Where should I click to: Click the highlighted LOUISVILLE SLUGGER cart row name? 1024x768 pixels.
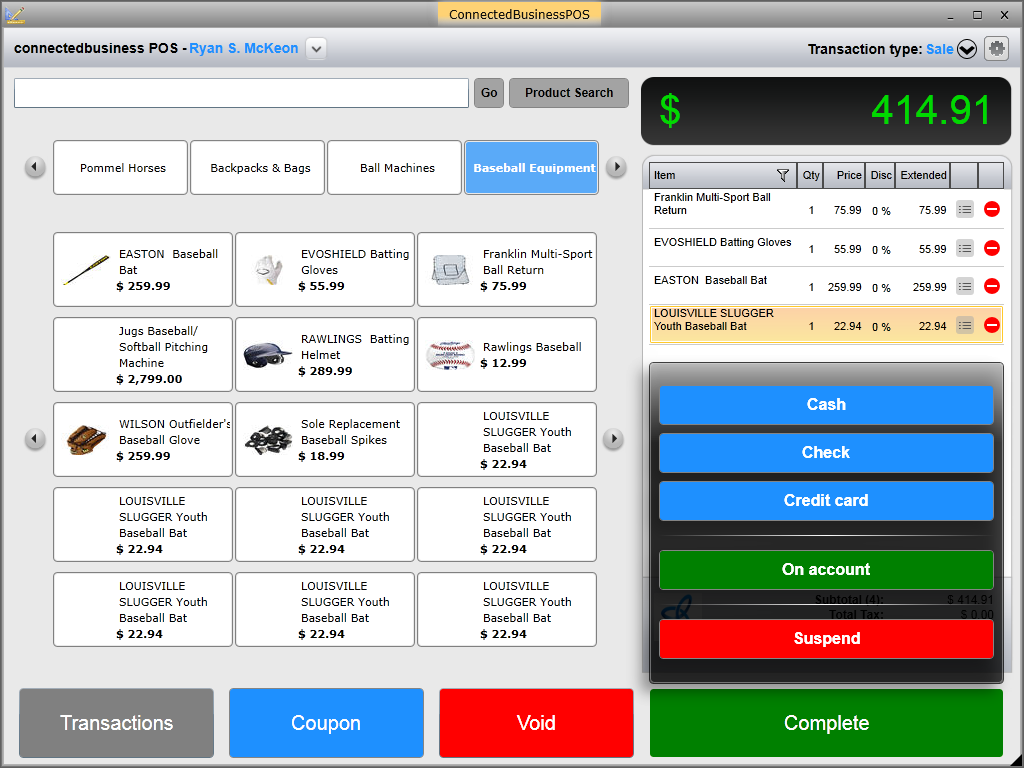(x=714, y=320)
